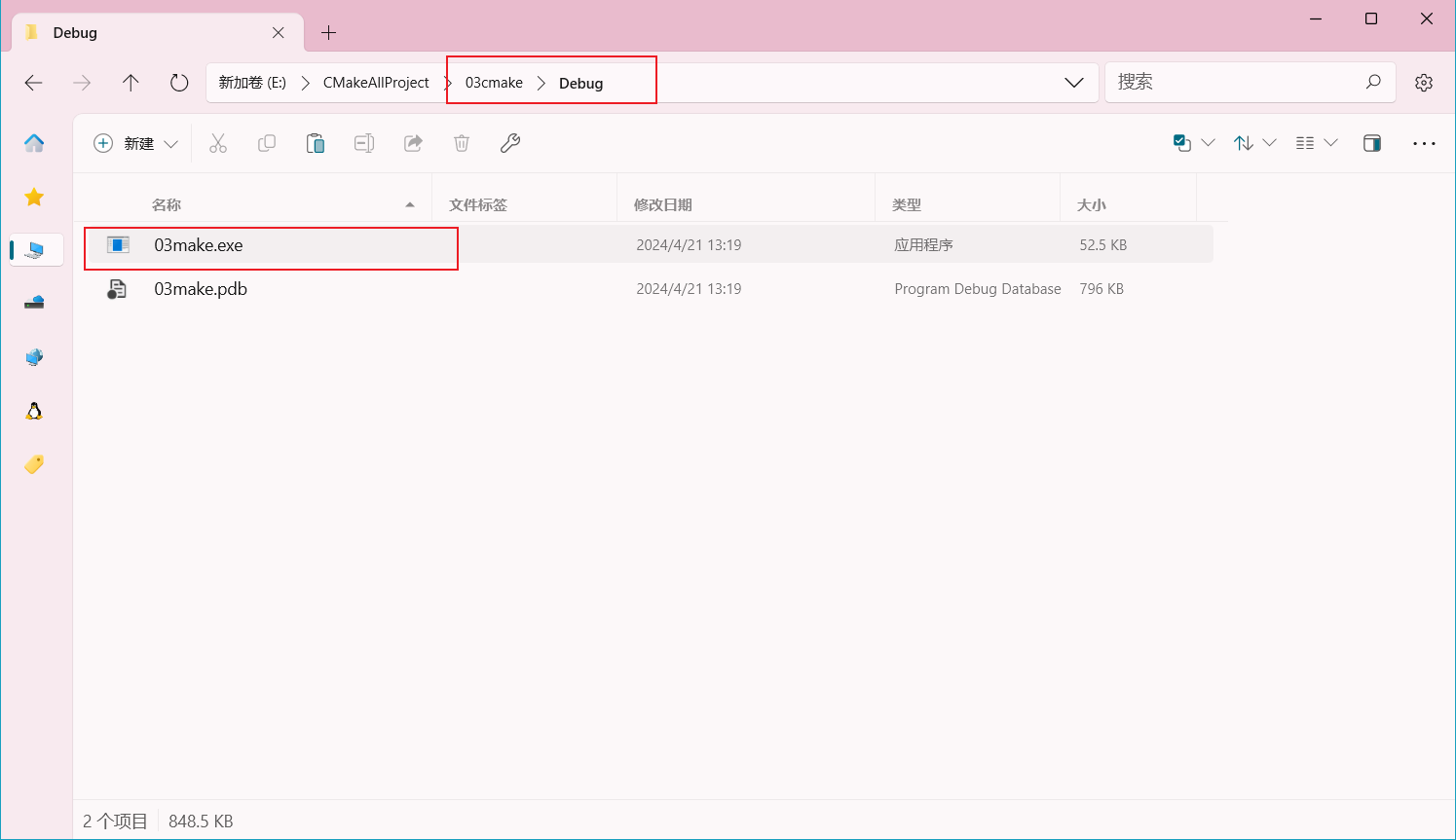Viewport: 1456px width, 840px height.
Task: Click the Share icon in toolbar
Action: coord(413,143)
